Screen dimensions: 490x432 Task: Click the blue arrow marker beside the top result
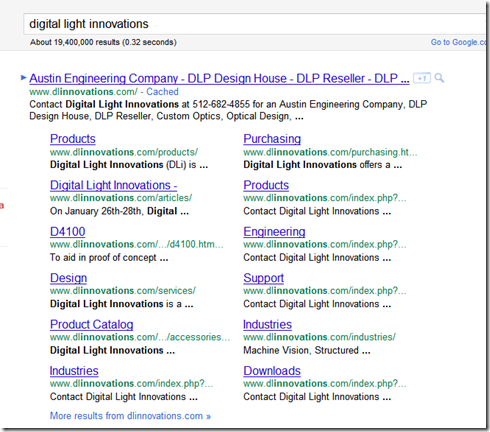[24, 78]
